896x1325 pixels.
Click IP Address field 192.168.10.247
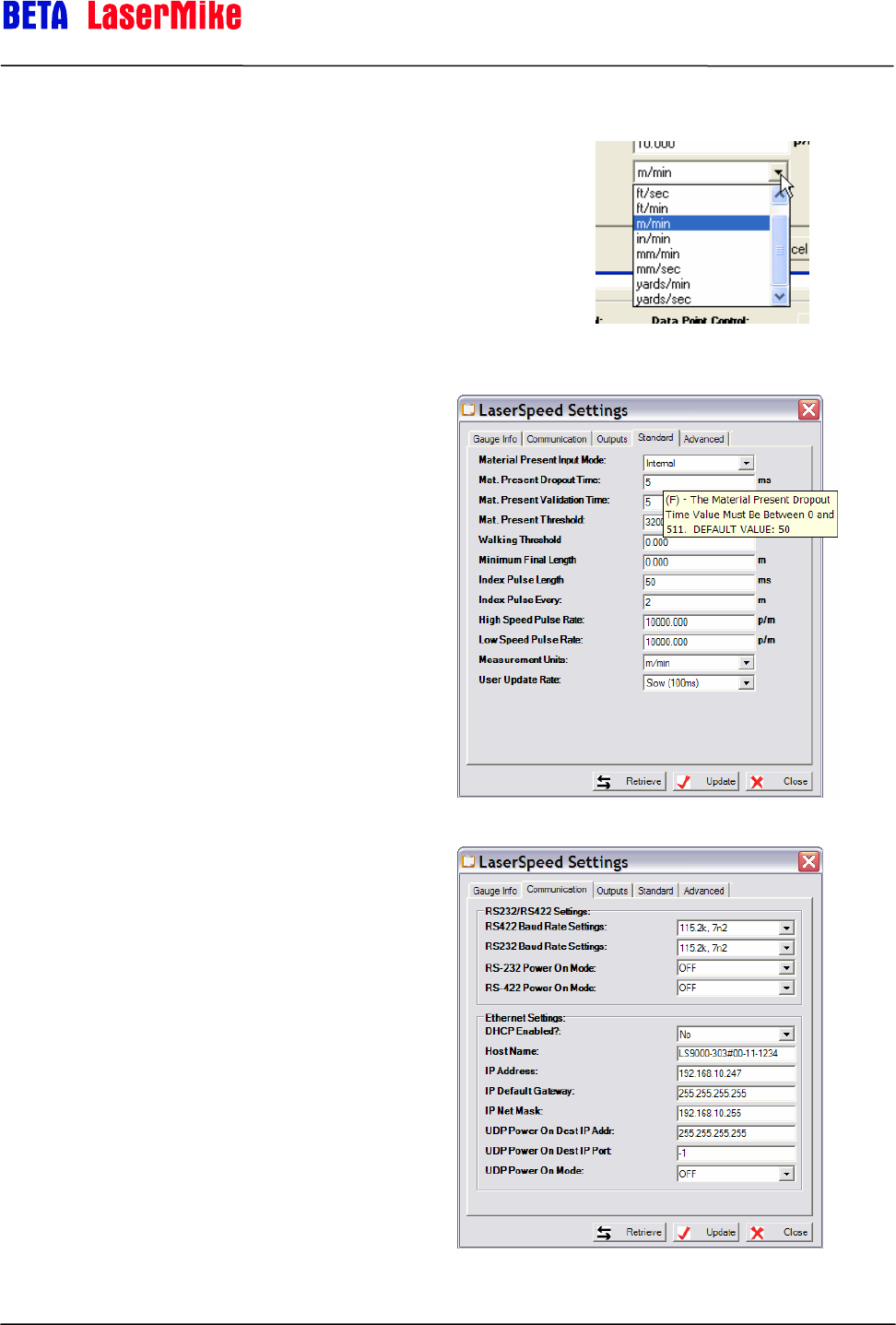[x=736, y=1073]
